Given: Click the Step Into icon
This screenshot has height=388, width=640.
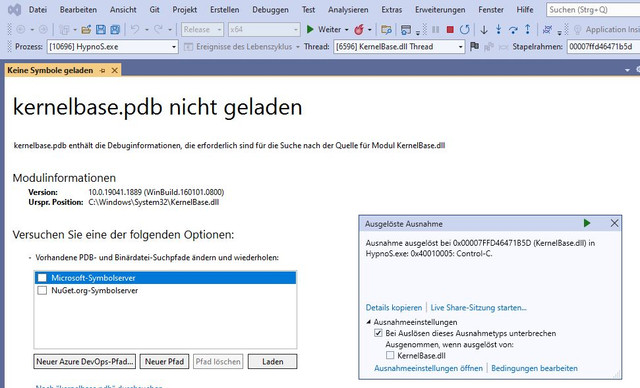Looking at the screenshot, I should (x=498, y=29).
